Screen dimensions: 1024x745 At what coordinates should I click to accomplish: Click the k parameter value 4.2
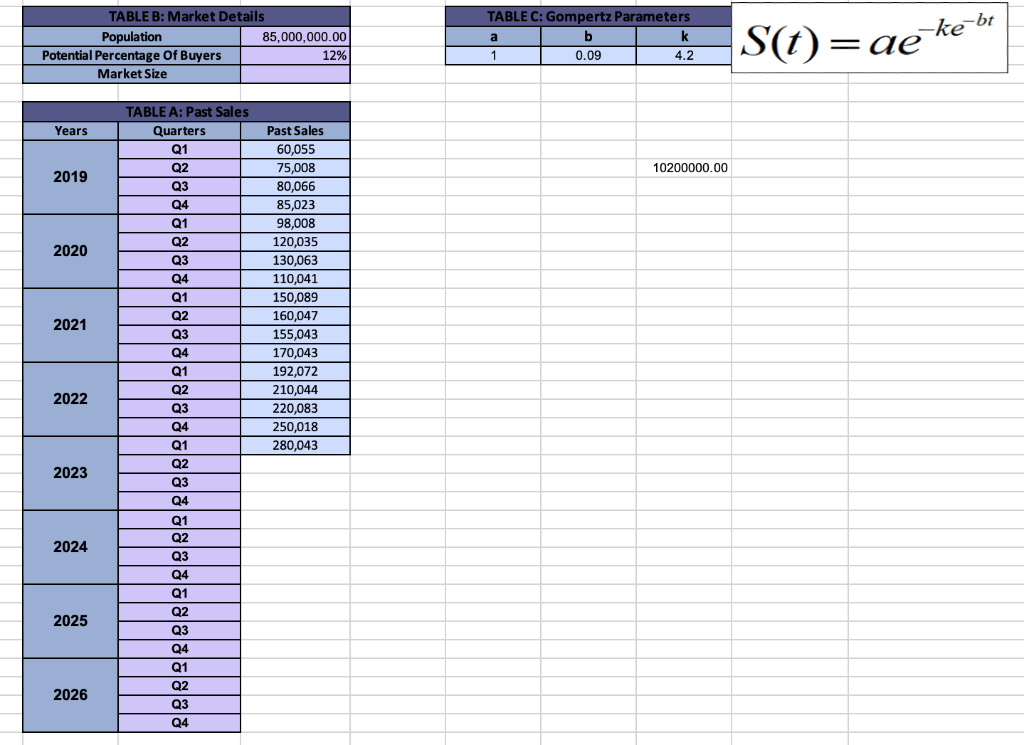[x=684, y=54]
